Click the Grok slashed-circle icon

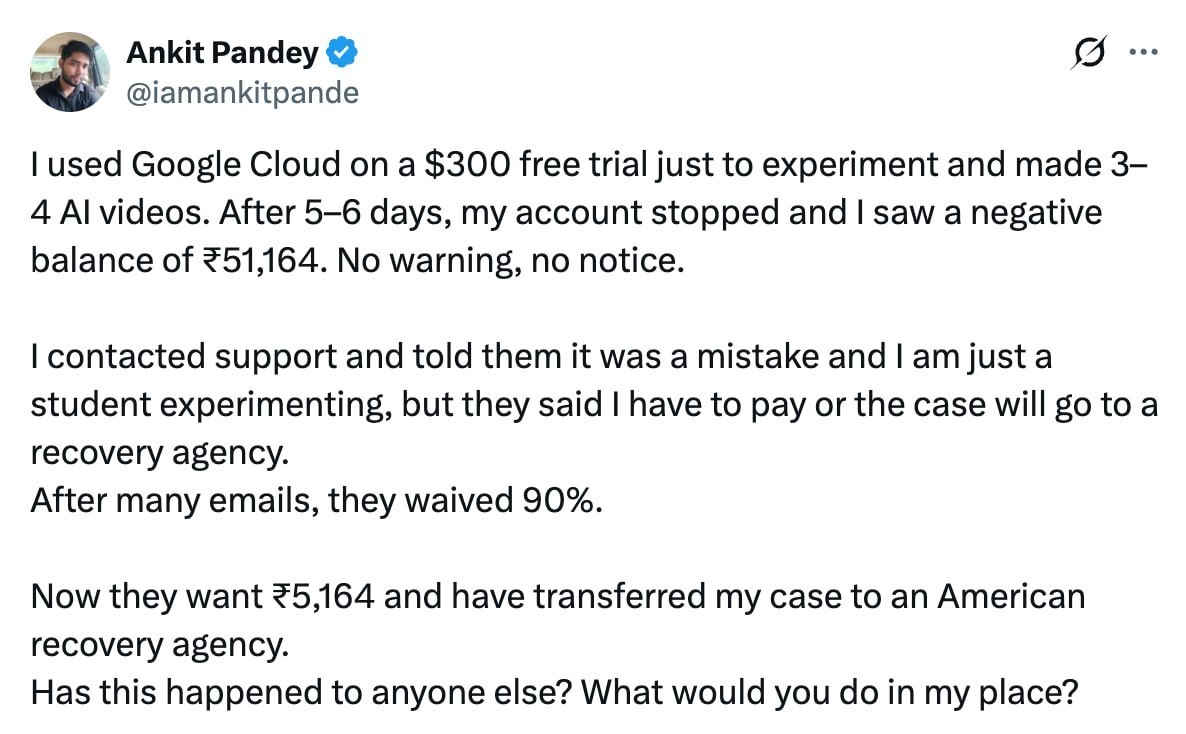pyautogui.click(x=1090, y=52)
